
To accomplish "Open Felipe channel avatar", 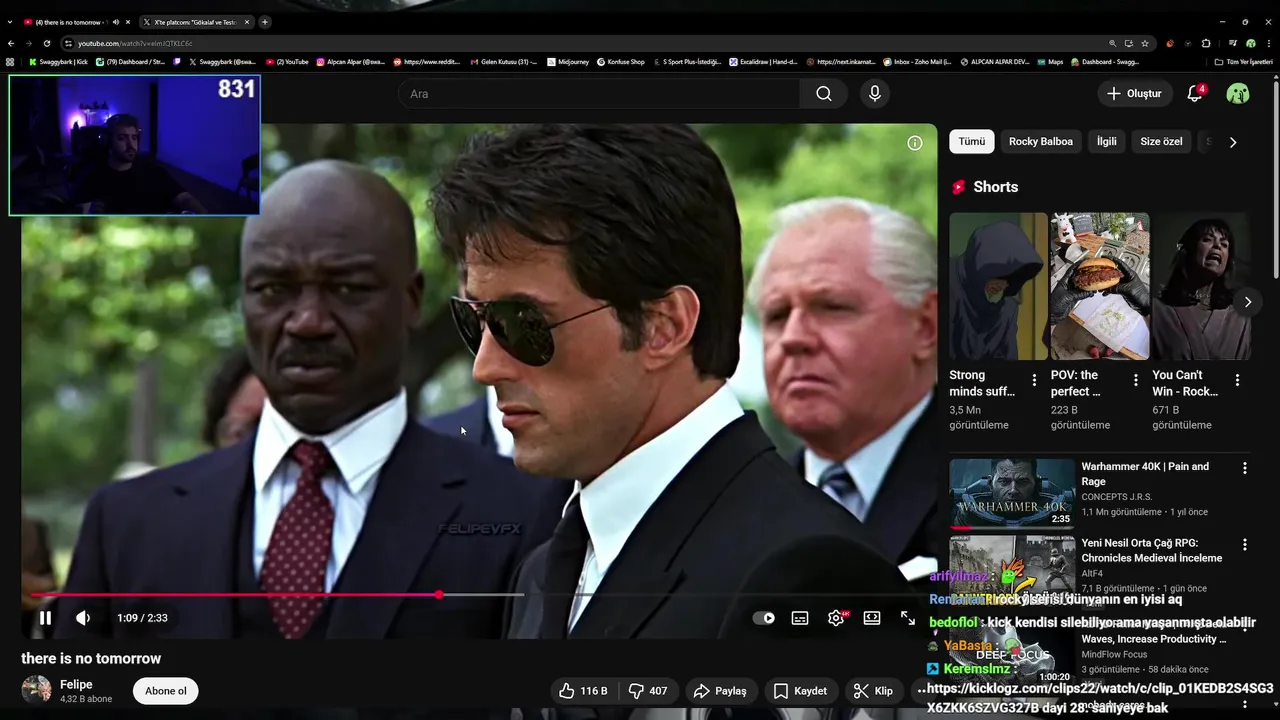I will (37, 690).
